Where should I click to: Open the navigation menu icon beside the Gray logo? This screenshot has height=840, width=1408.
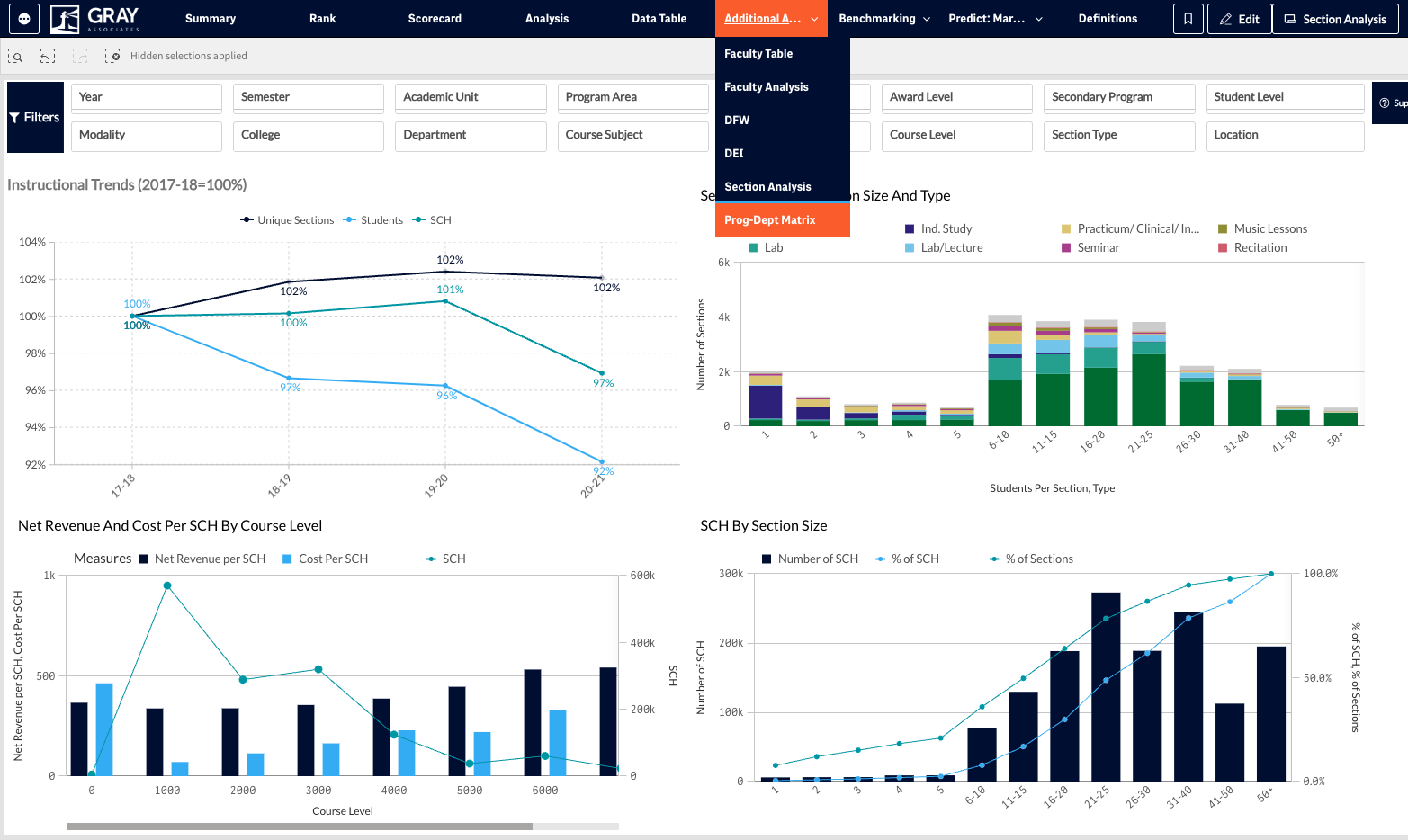(x=24, y=18)
